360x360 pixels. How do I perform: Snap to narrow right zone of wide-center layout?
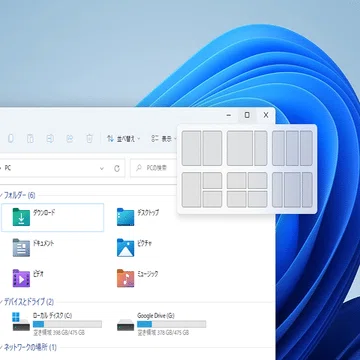[x=307, y=190]
